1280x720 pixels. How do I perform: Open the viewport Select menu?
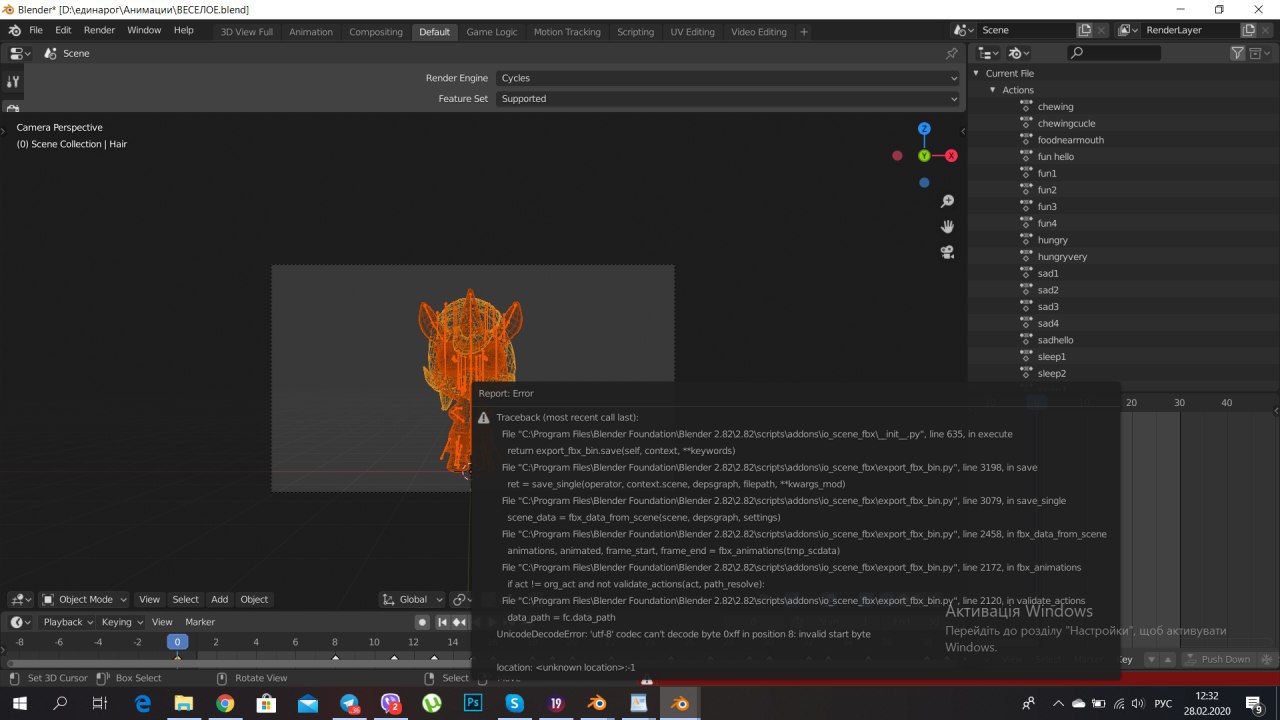pos(186,599)
